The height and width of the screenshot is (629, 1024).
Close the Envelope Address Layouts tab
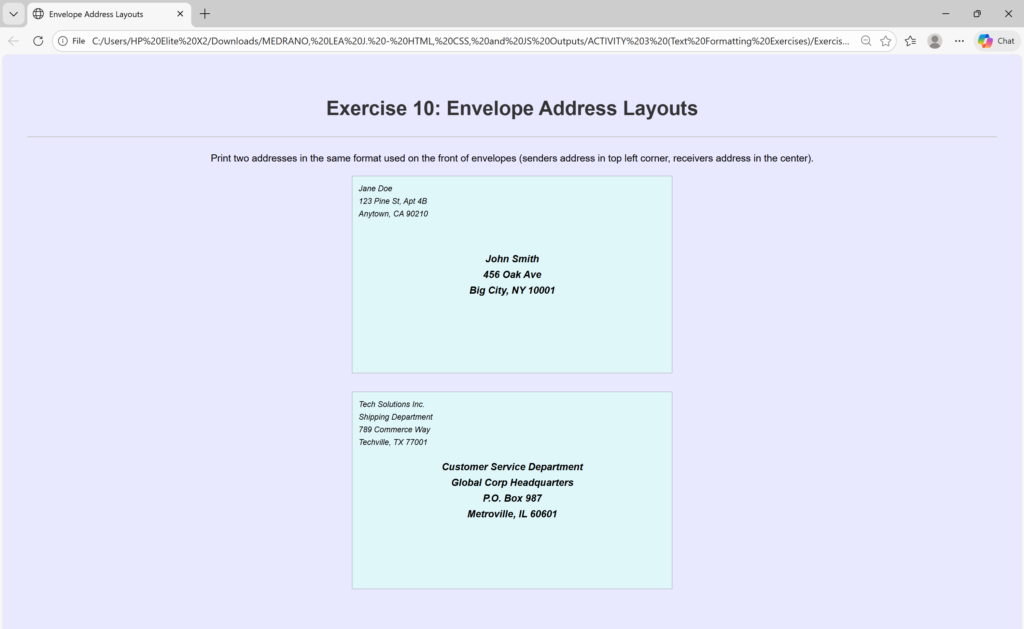click(x=178, y=14)
